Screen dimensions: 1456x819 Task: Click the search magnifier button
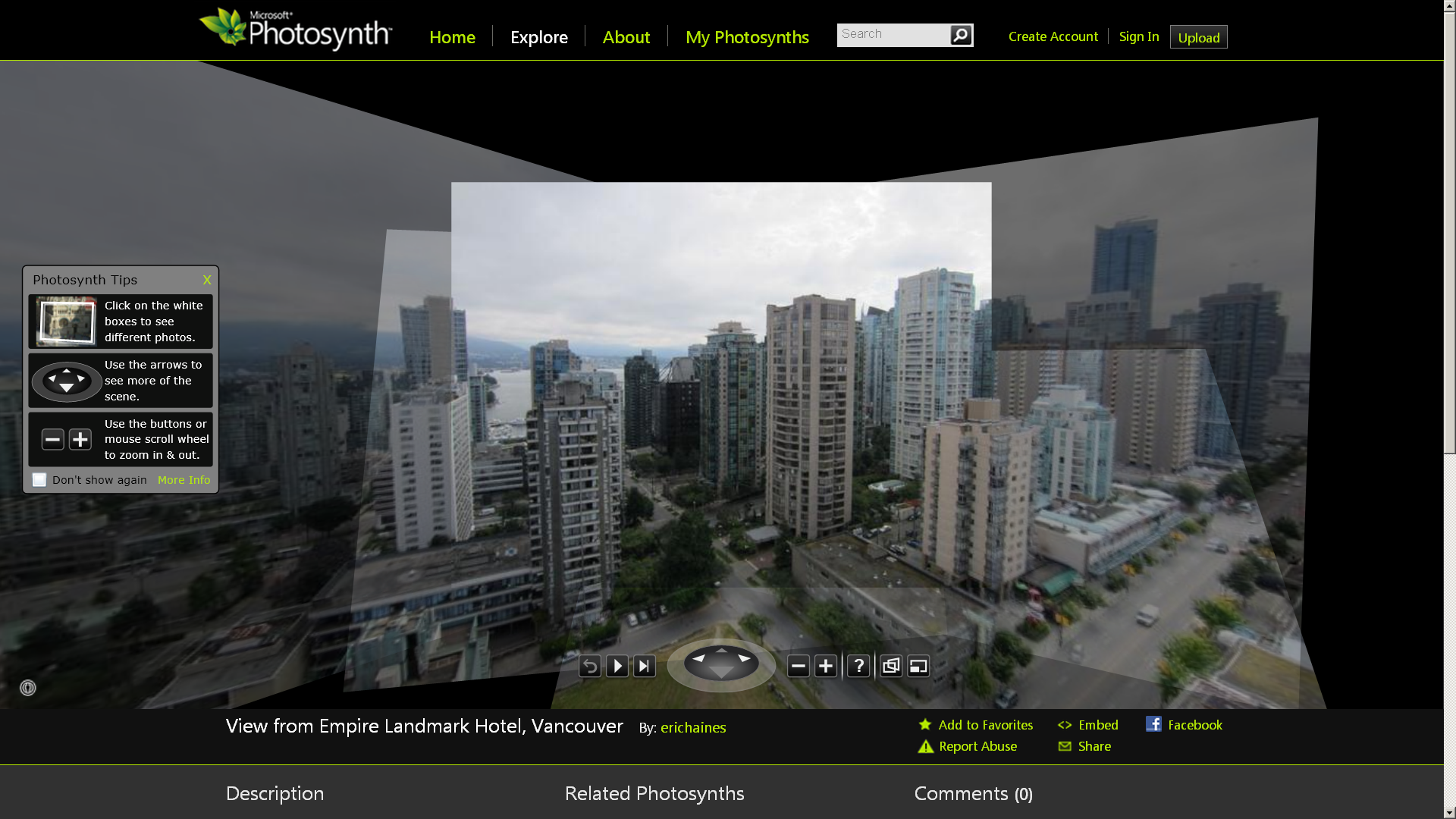pos(961,35)
